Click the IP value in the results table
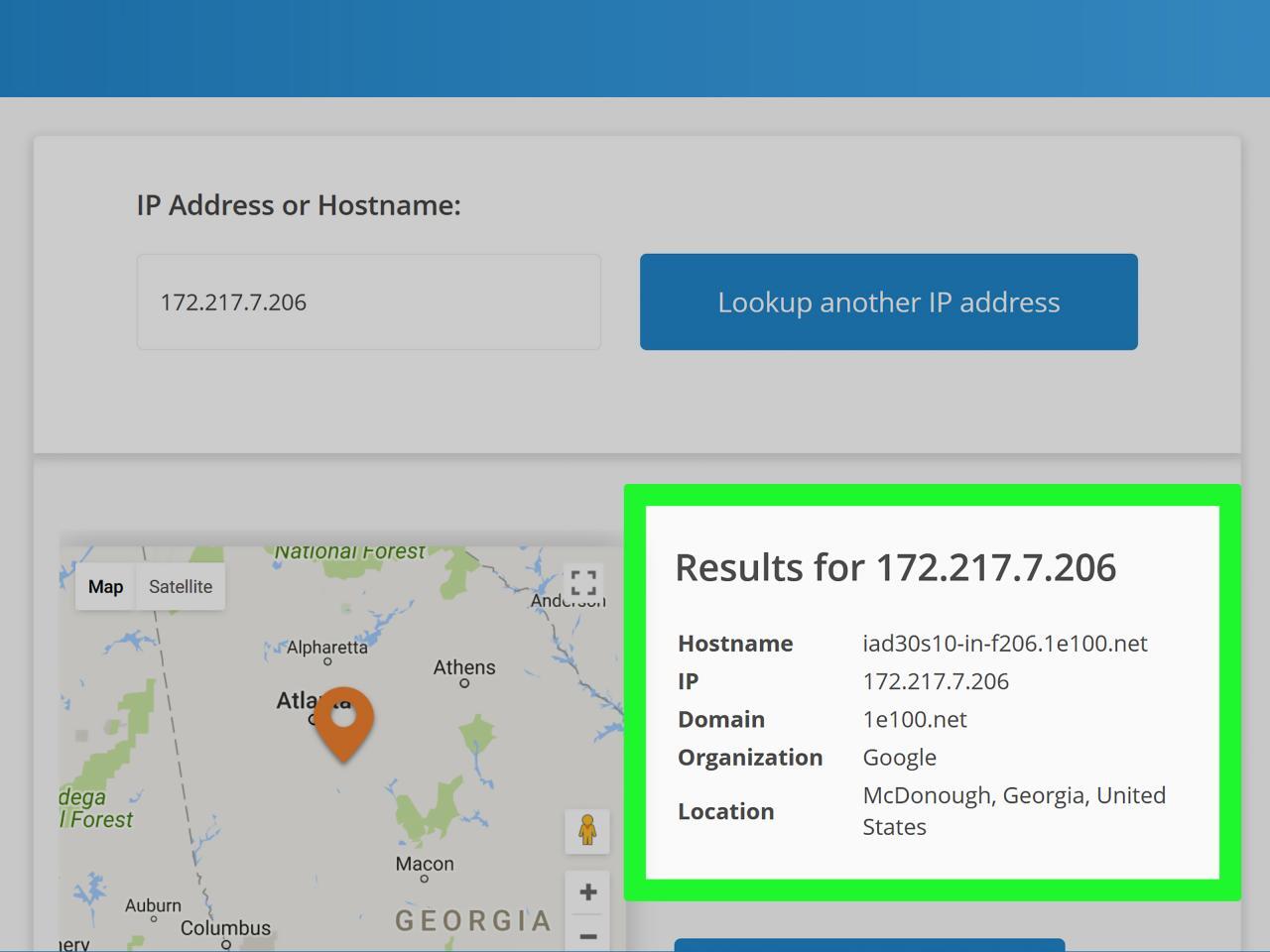1270x952 pixels. 935,681
